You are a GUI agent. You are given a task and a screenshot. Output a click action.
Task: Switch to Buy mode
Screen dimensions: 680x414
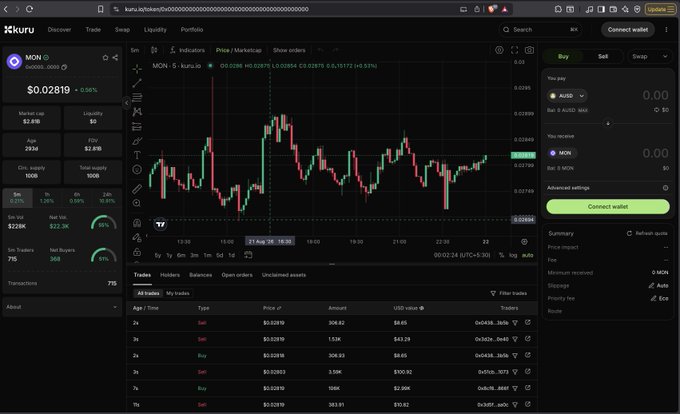point(563,56)
